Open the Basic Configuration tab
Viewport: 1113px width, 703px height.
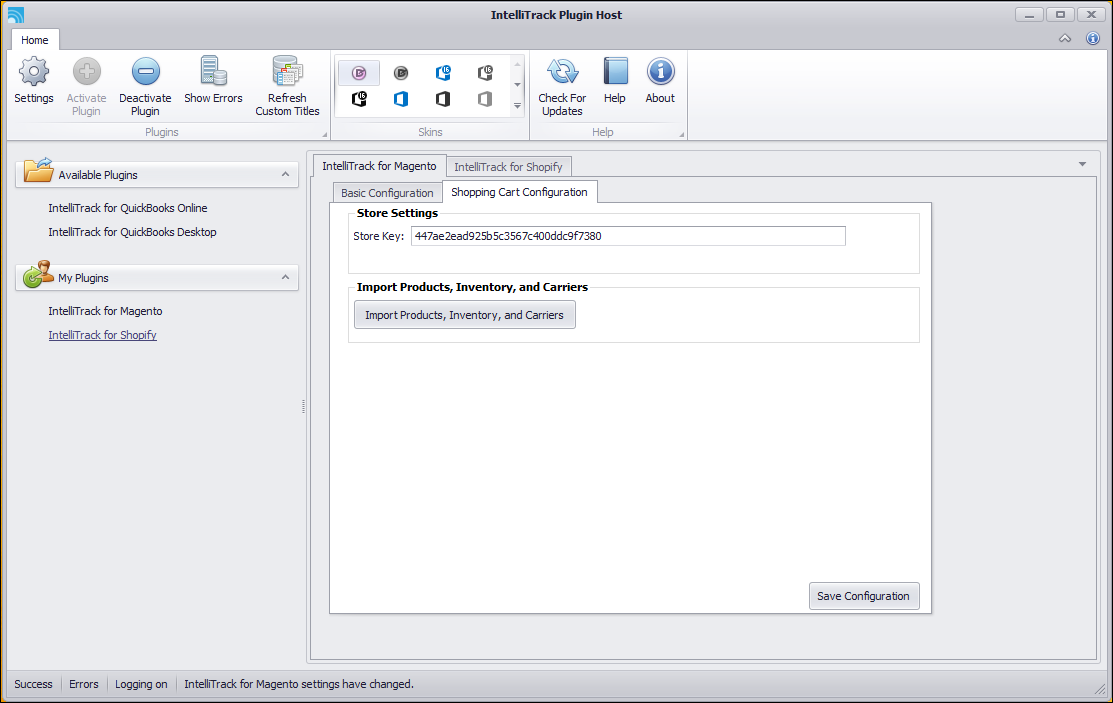[387, 192]
